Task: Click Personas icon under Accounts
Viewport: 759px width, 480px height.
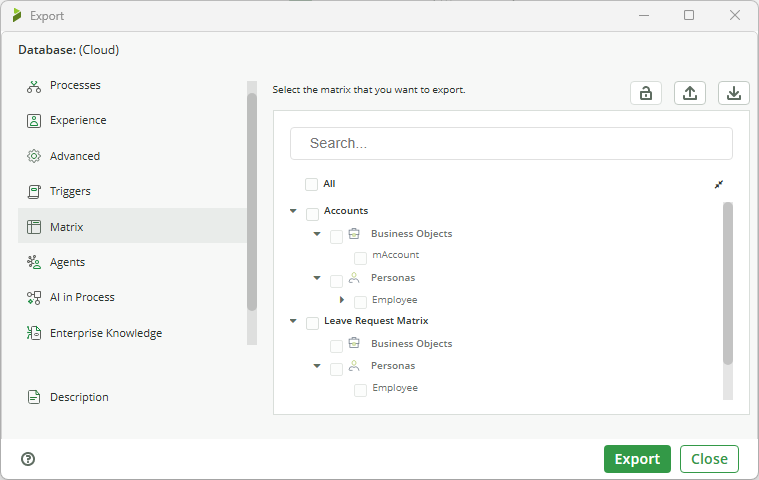Action: pos(354,278)
